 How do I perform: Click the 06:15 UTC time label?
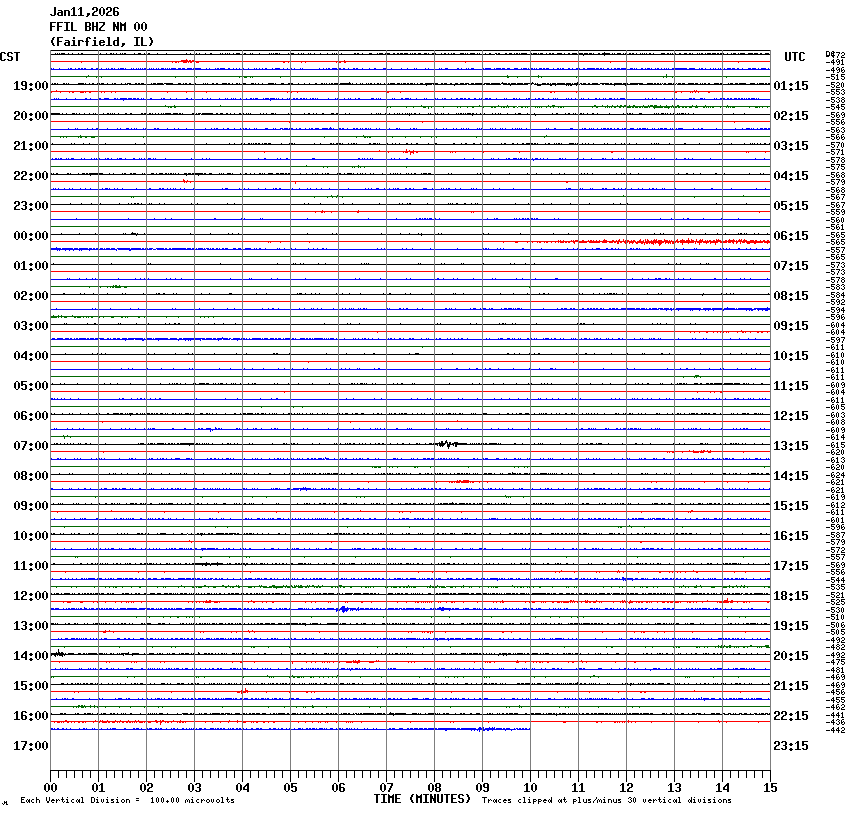click(791, 236)
